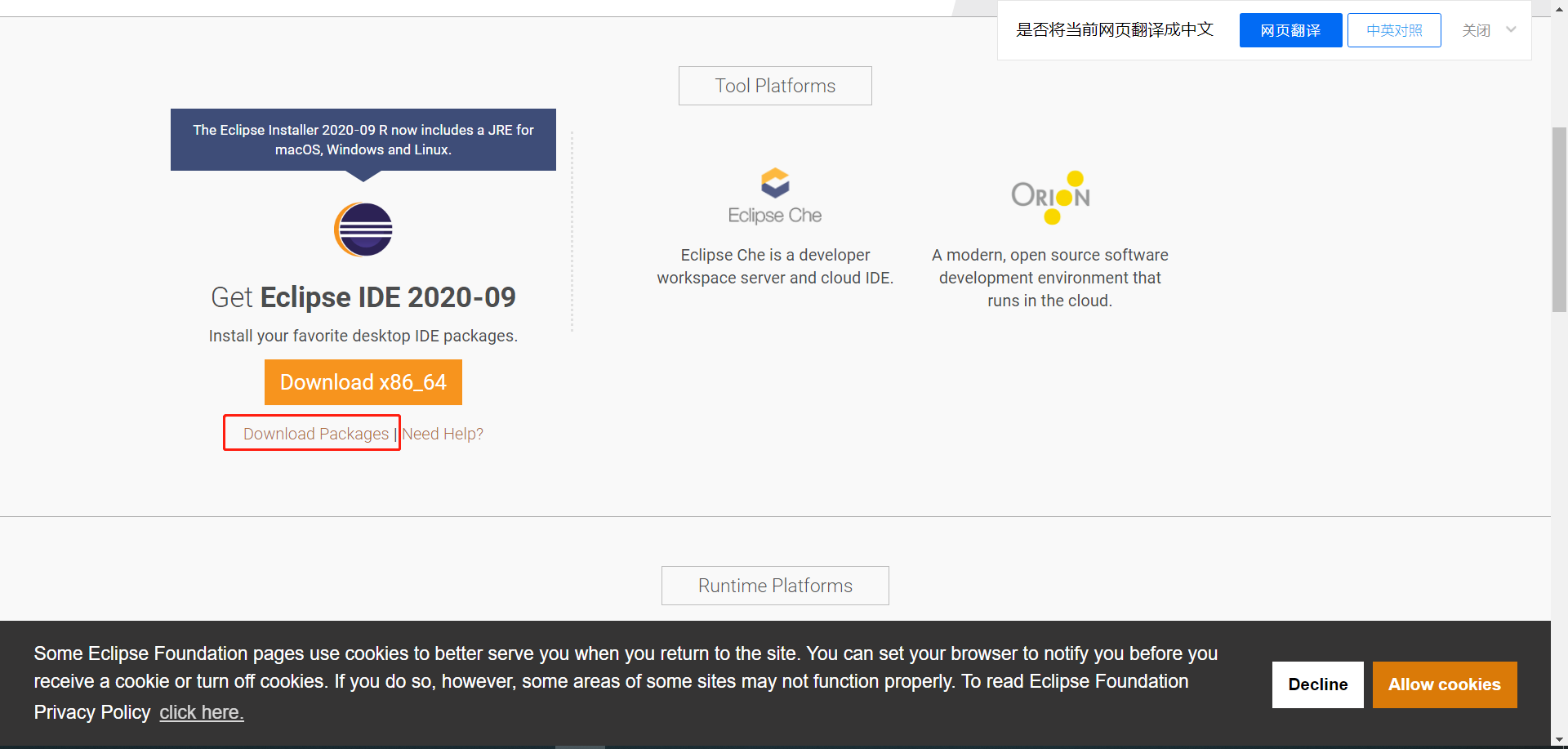Open the Need Help? link

pyautogui.click(x=443, y=434)
